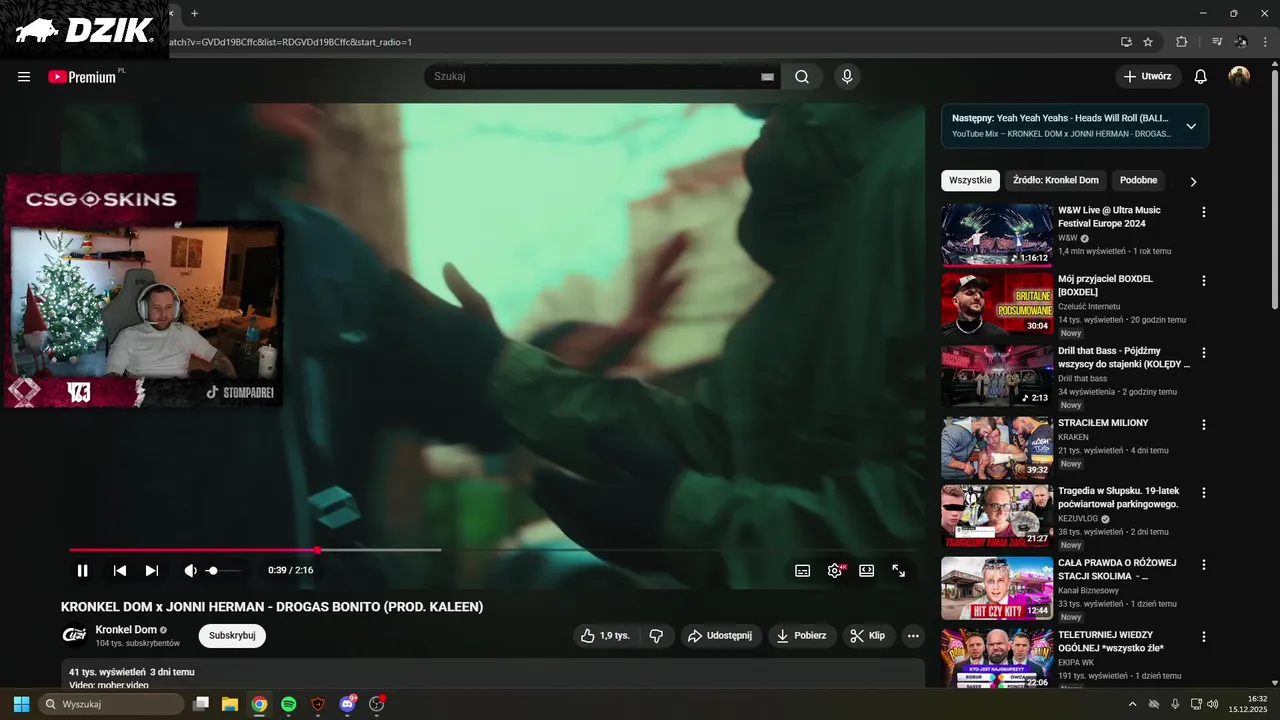The height and width of the screenshot is (720, 1280).
Task: Open File Explorer from taskbar
Action: pyautogui.click(x=230, y=704)
